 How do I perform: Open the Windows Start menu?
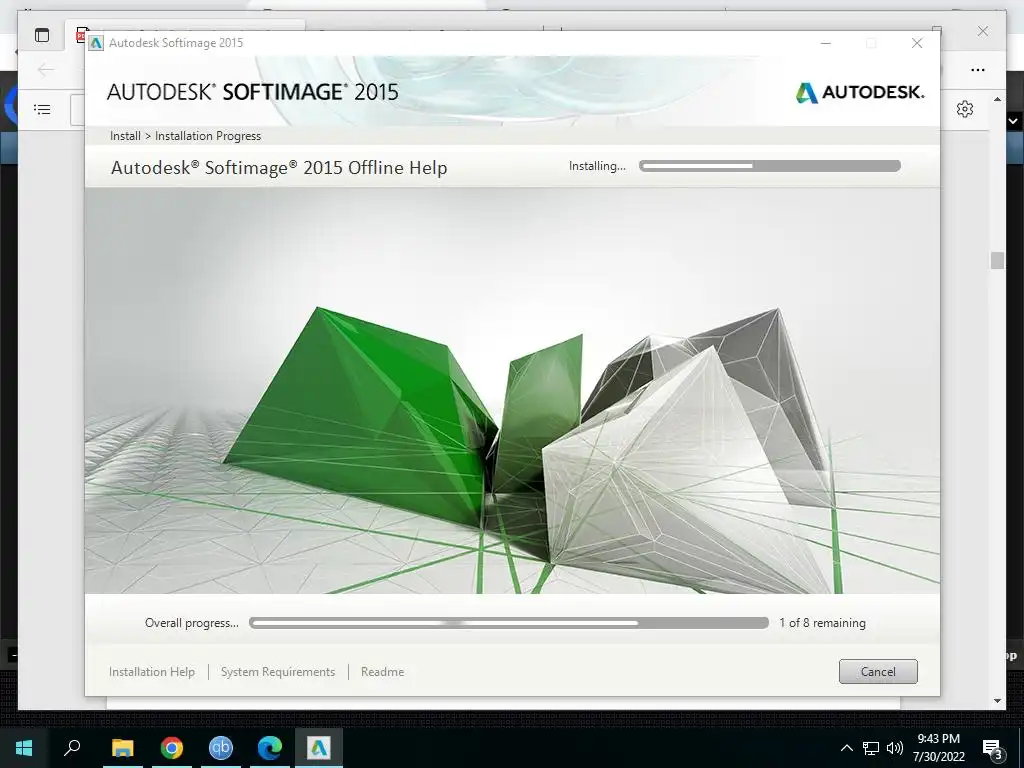pyautogui.click(x=24, y=748)
